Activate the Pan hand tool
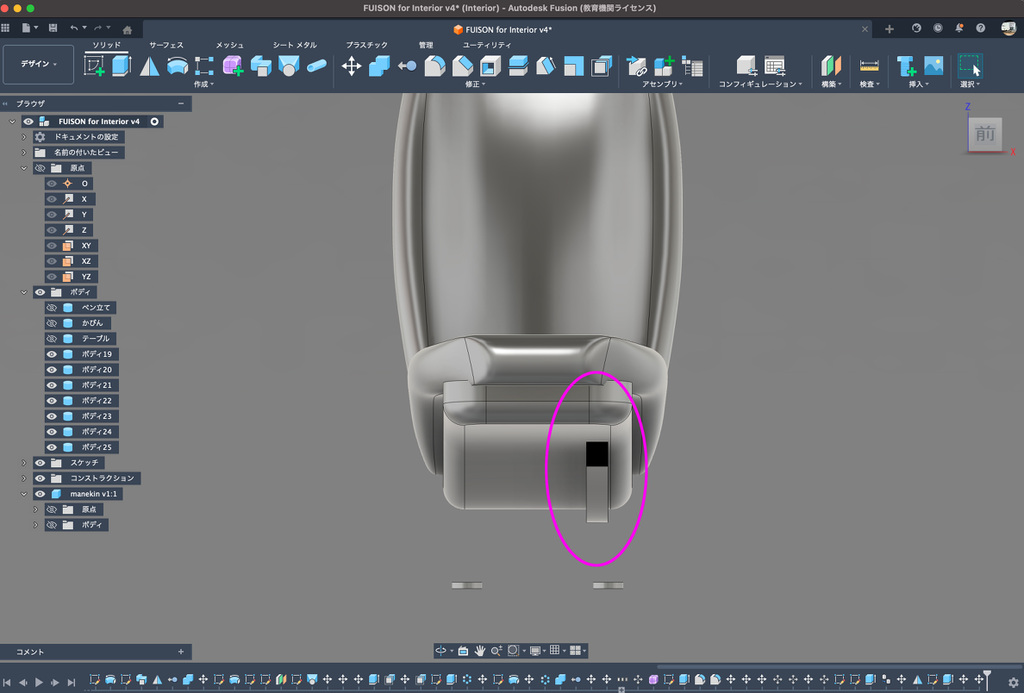 tap(480, 650)
